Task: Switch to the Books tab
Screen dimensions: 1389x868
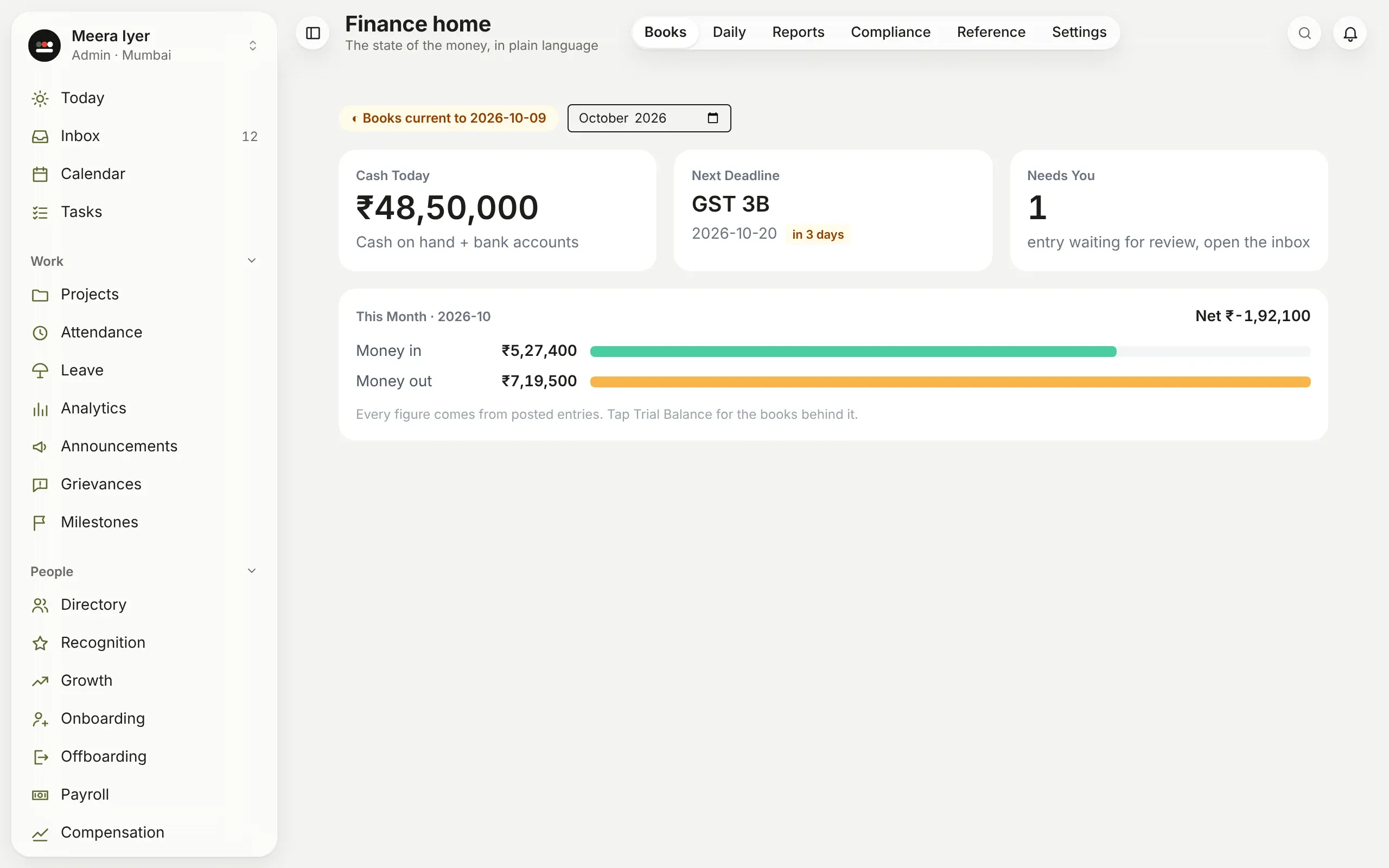Action: coord(665,32)
